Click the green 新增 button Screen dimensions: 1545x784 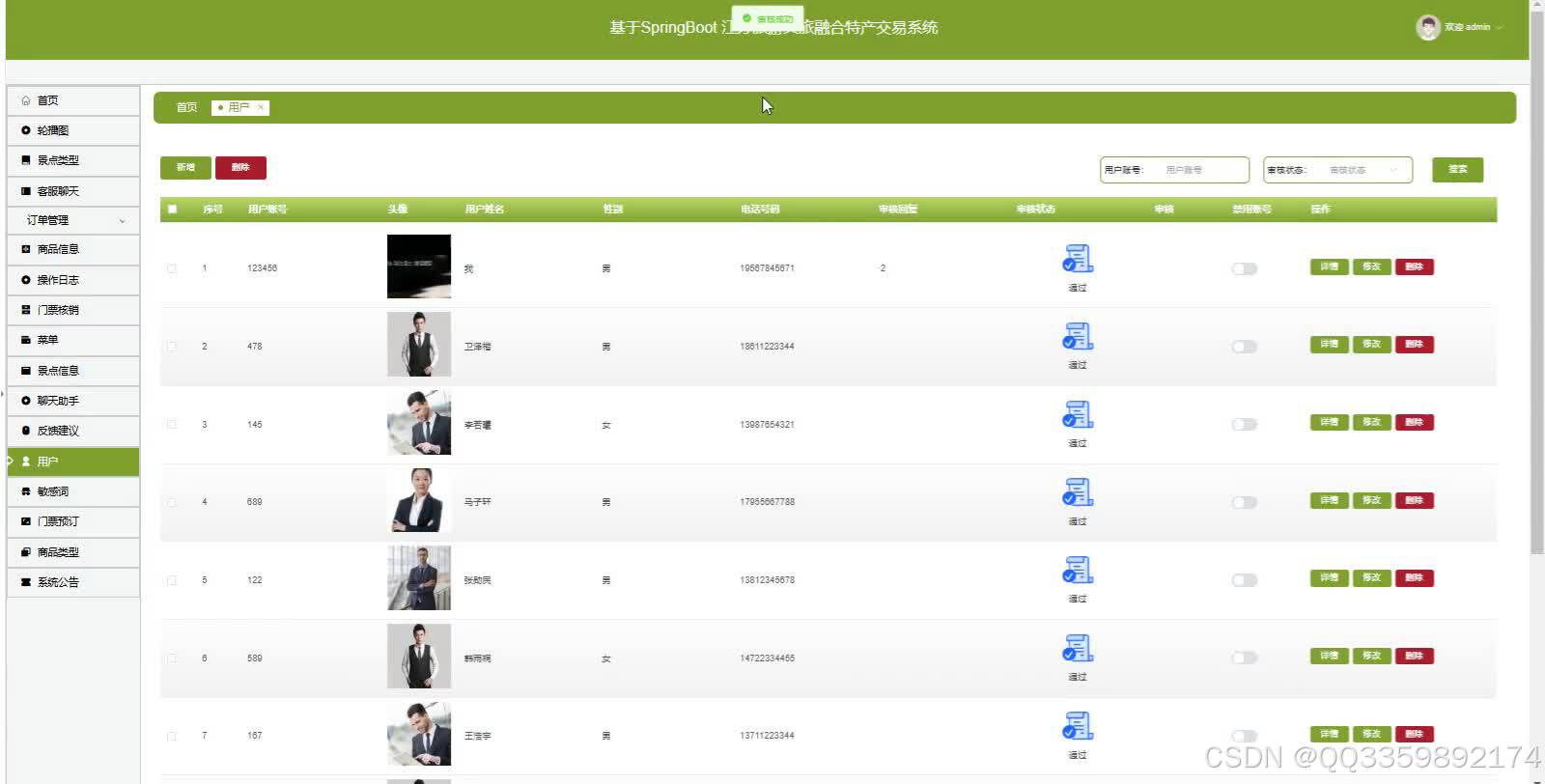click(x=185, y=168)
